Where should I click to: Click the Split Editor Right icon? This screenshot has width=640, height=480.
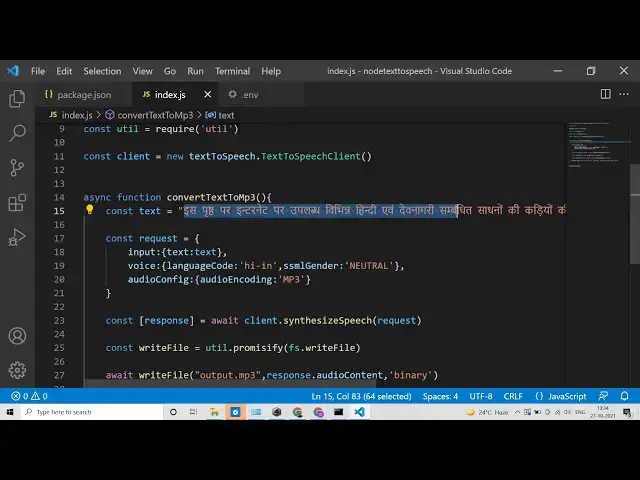coord(606,94)
